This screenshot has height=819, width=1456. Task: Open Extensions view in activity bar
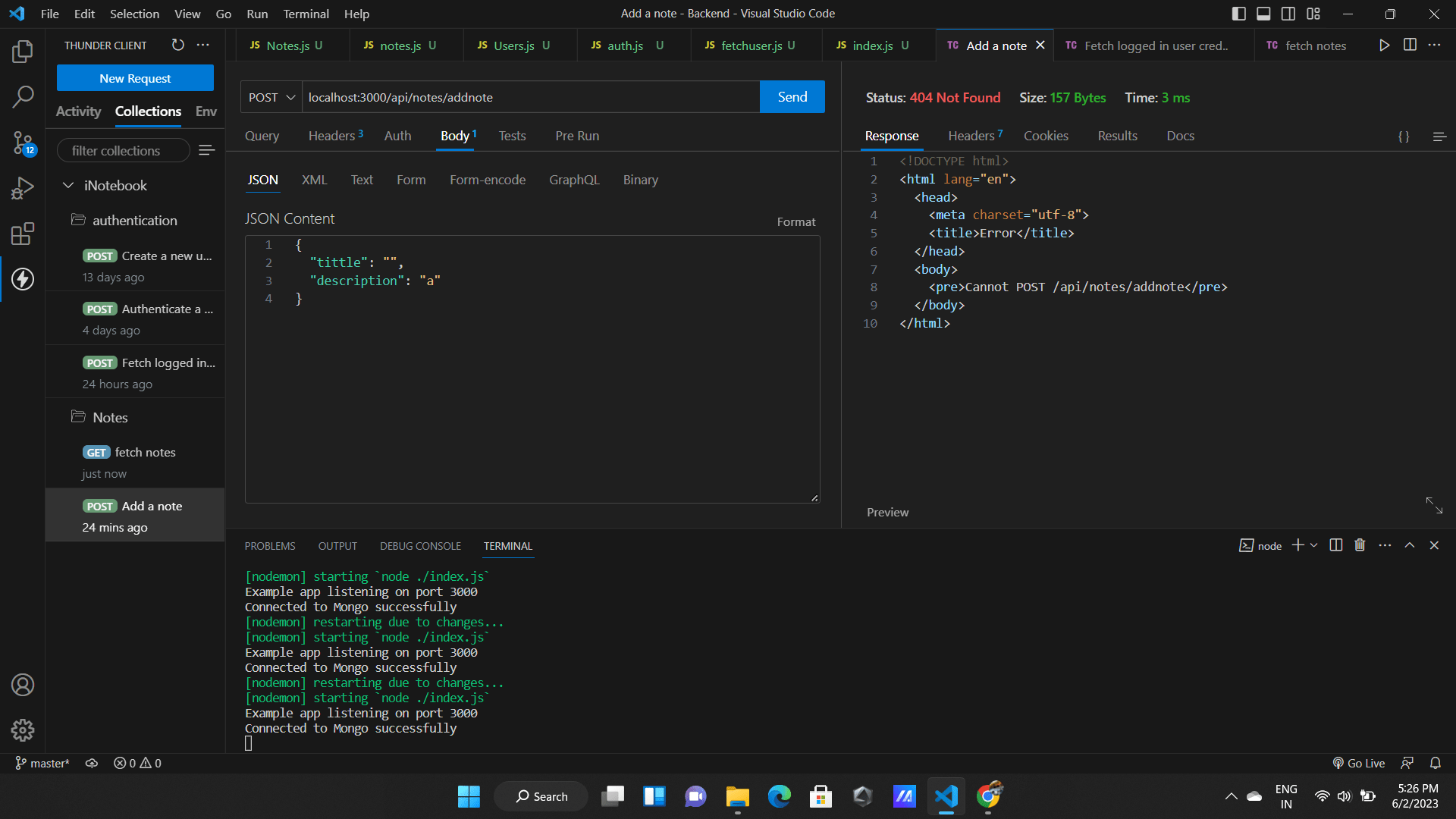tap(23, 234)
